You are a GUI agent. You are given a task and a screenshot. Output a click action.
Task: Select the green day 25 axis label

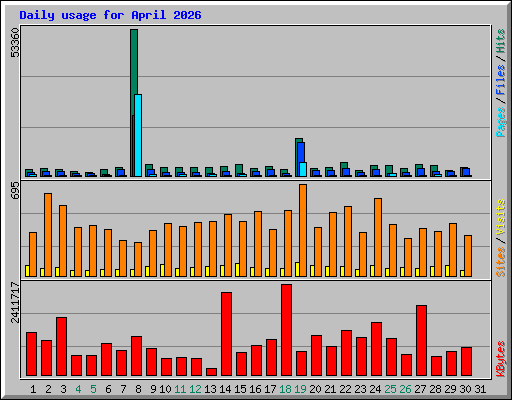click(390, 389)
